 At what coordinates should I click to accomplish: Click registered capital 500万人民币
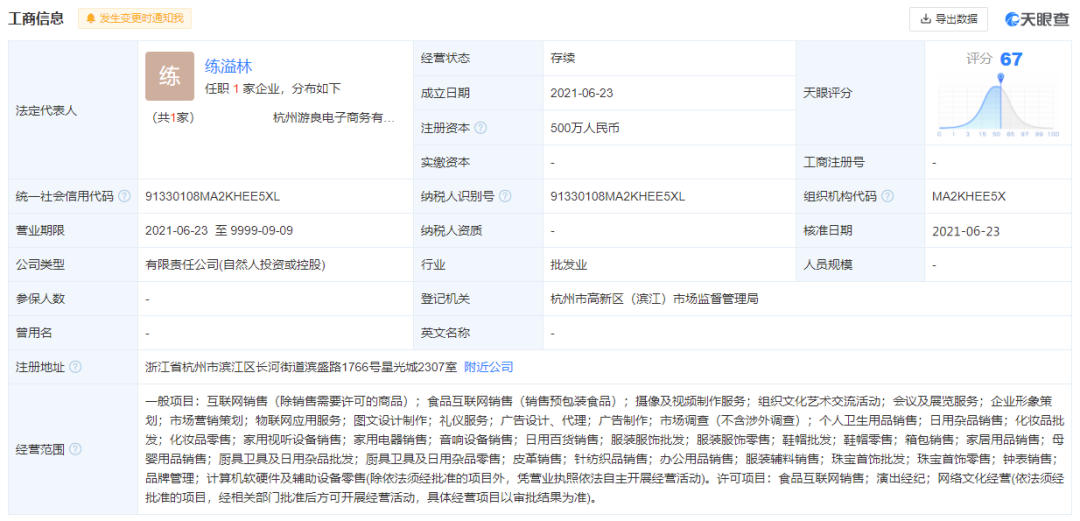585,127
